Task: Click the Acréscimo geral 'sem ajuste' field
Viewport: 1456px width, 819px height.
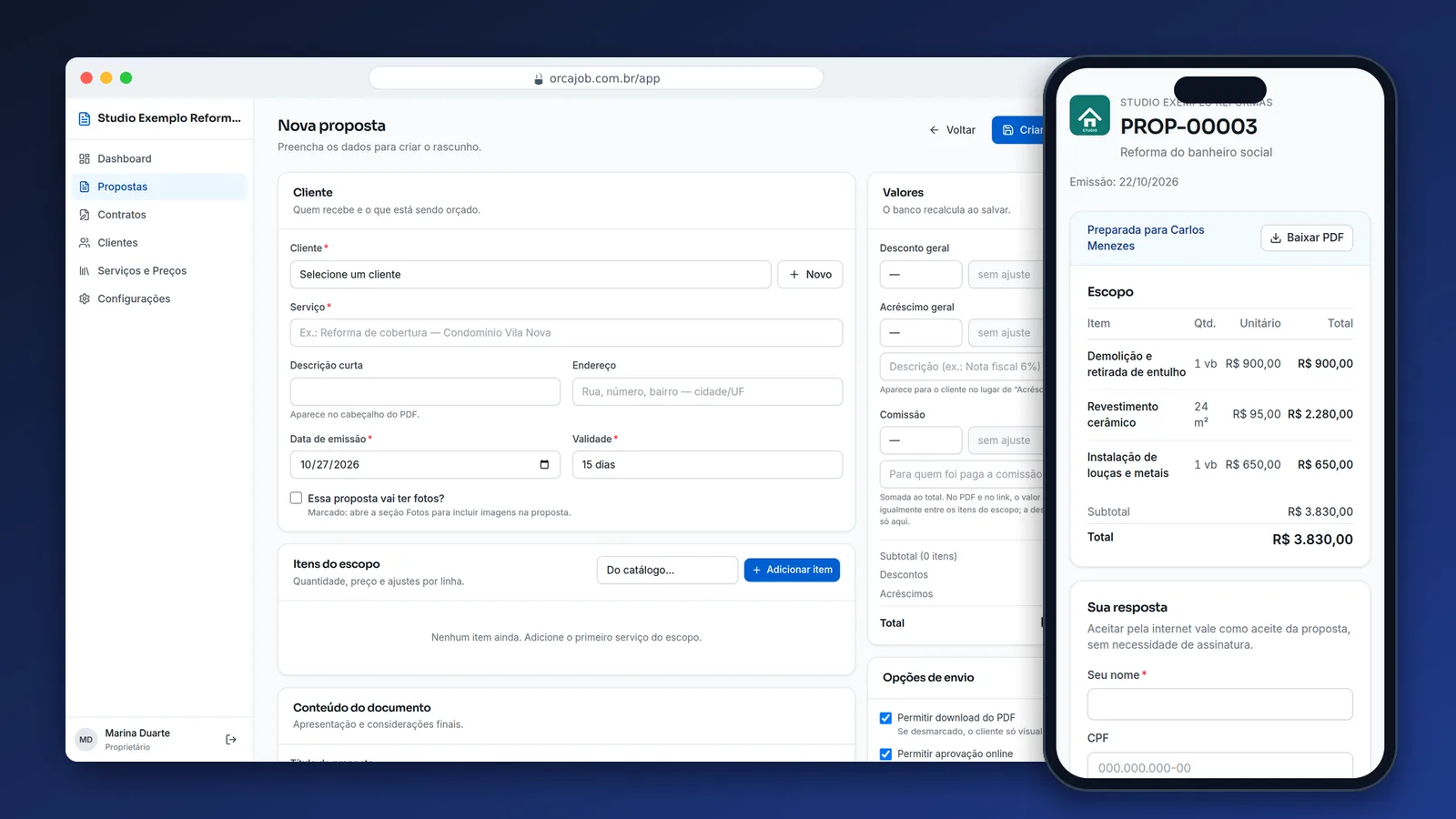Action: (1006, 333)
